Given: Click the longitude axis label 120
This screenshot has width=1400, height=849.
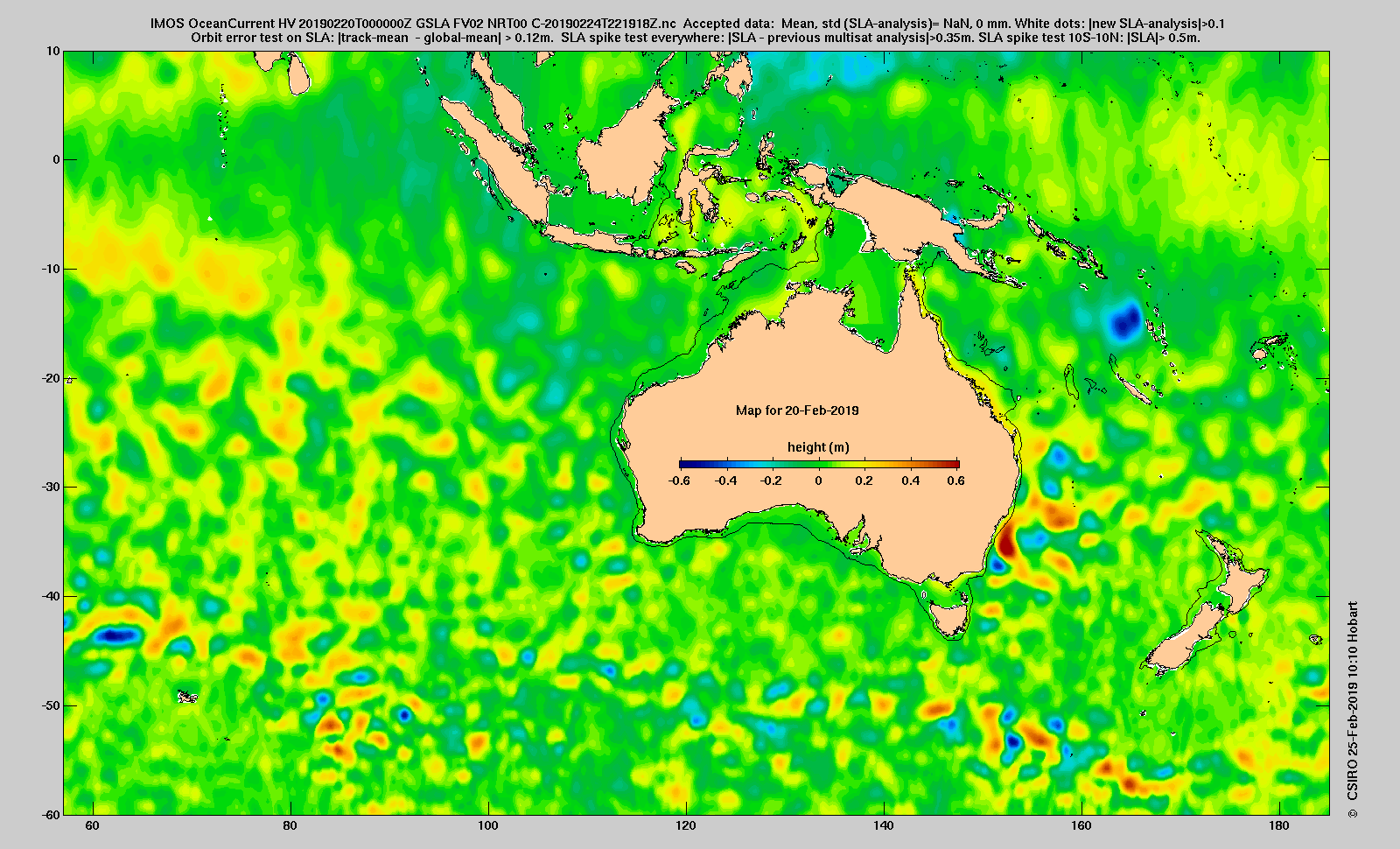Looking at the screenshot, I should (686, 826).
